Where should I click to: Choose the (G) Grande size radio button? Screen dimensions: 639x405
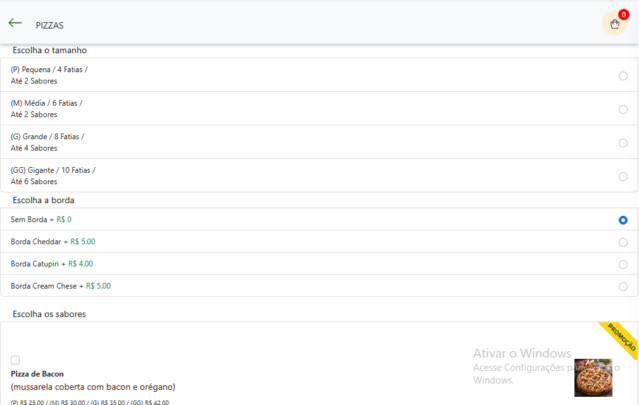click(623, 142)
